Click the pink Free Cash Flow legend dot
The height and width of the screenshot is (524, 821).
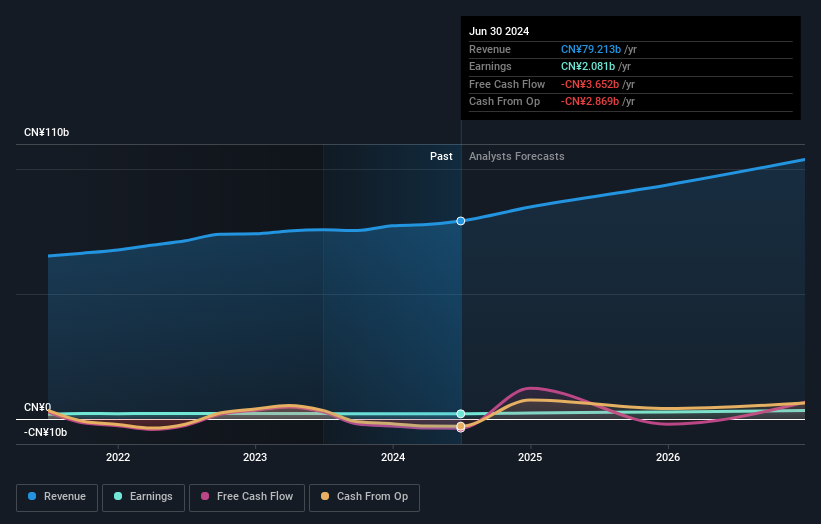(205, 496)
